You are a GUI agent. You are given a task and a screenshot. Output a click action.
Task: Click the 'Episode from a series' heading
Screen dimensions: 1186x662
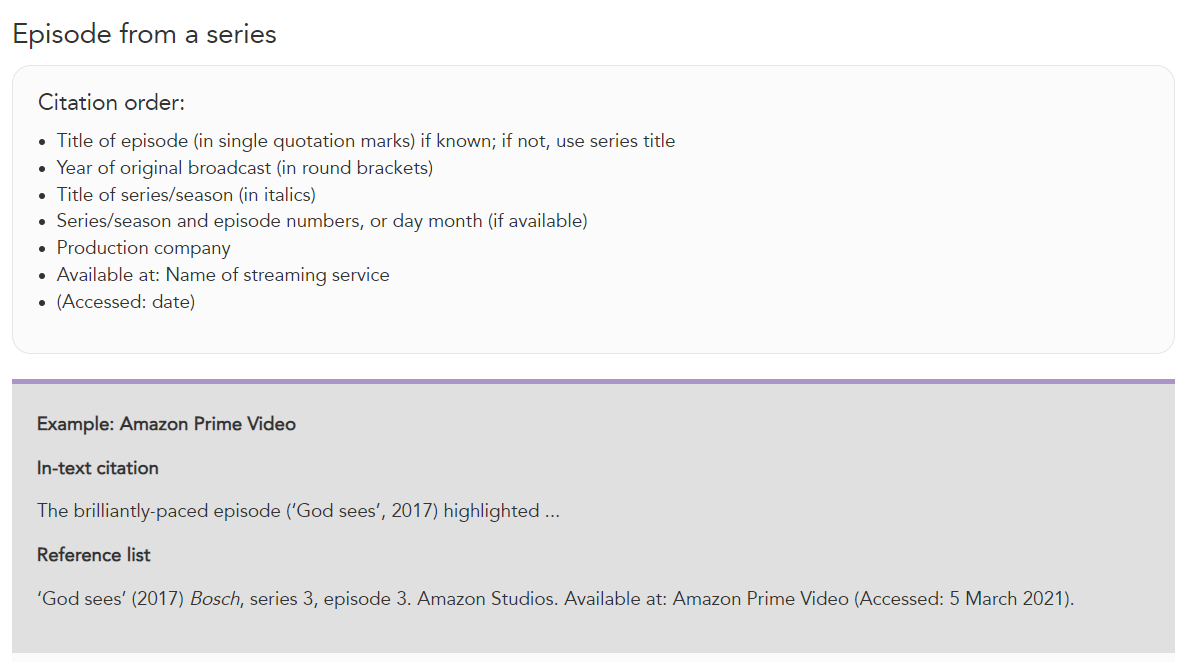pyautogui.click(x=144, y=34)
